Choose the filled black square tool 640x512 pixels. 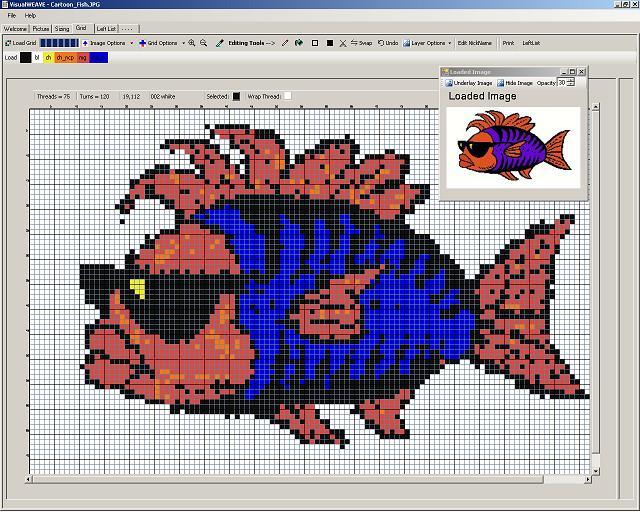(329, 43)
